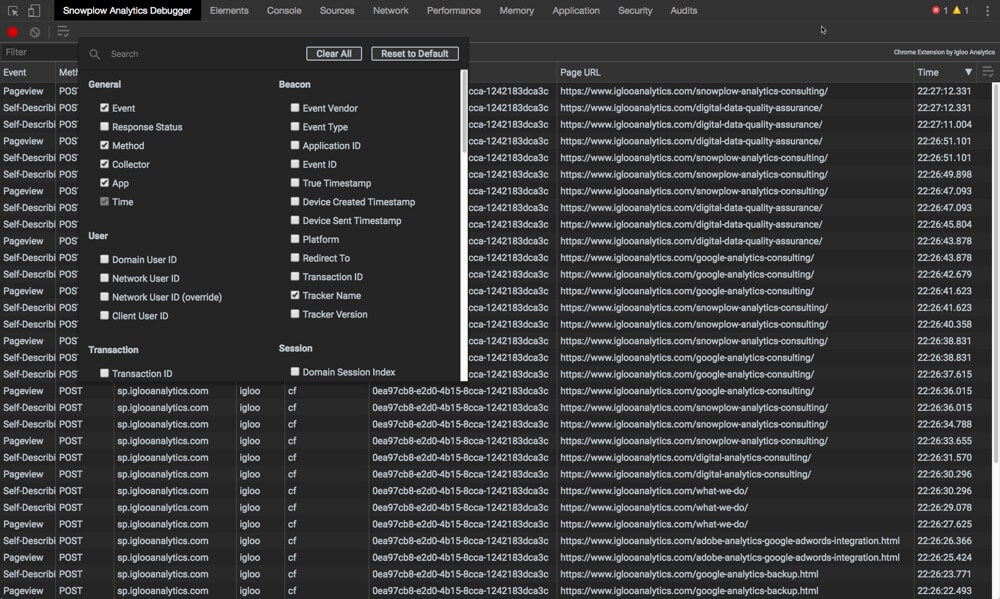
Task: Go to the Audits tab
Action: [x=684, y=10]
